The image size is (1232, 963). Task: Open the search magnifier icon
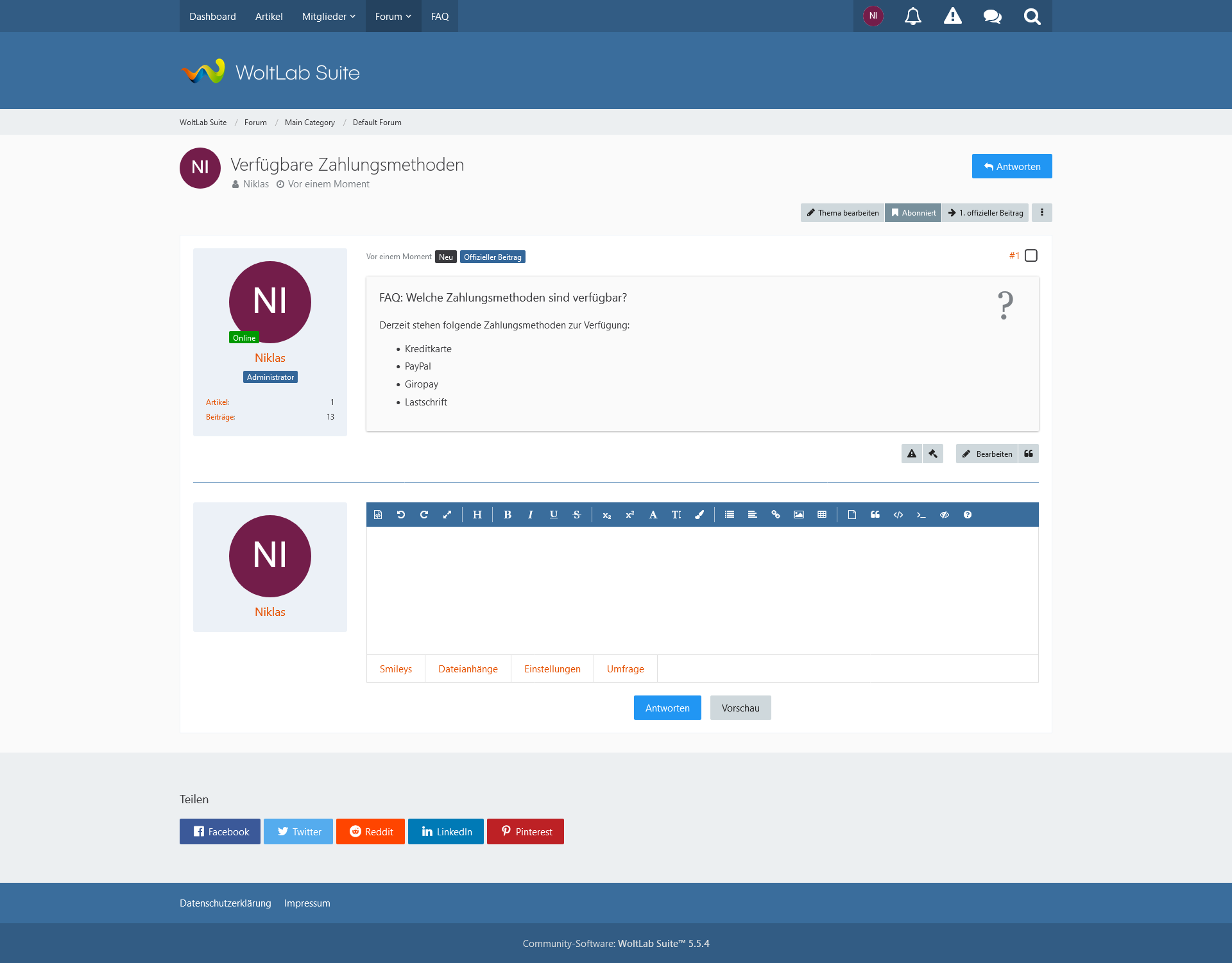tap(1032, 16)
